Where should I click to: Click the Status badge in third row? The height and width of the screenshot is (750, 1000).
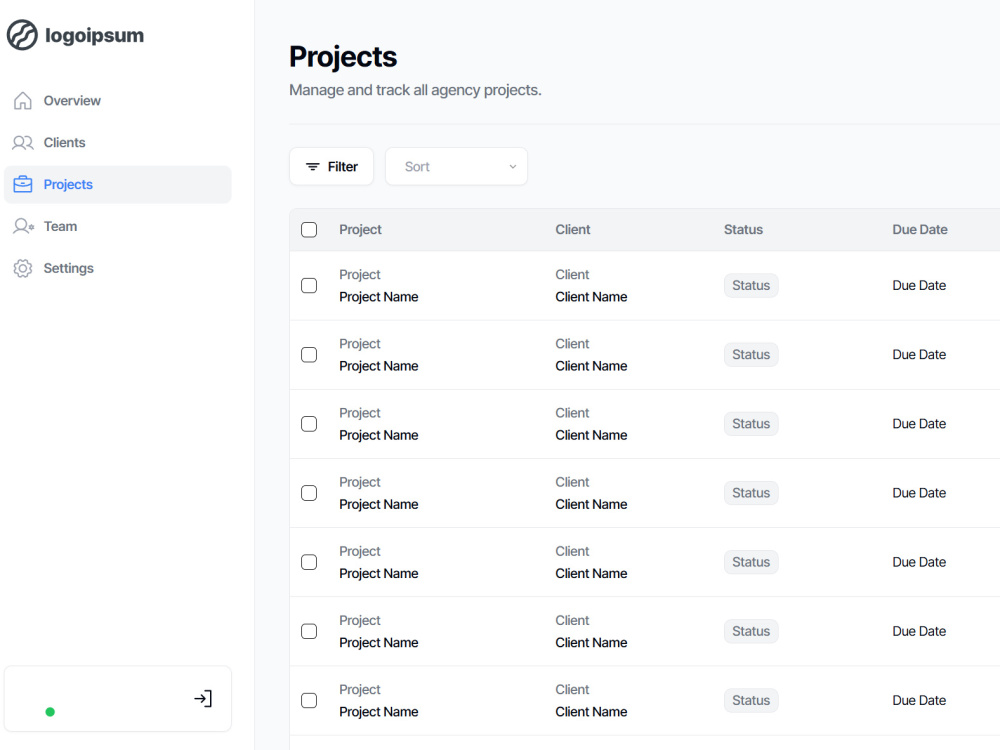(751, 424)
